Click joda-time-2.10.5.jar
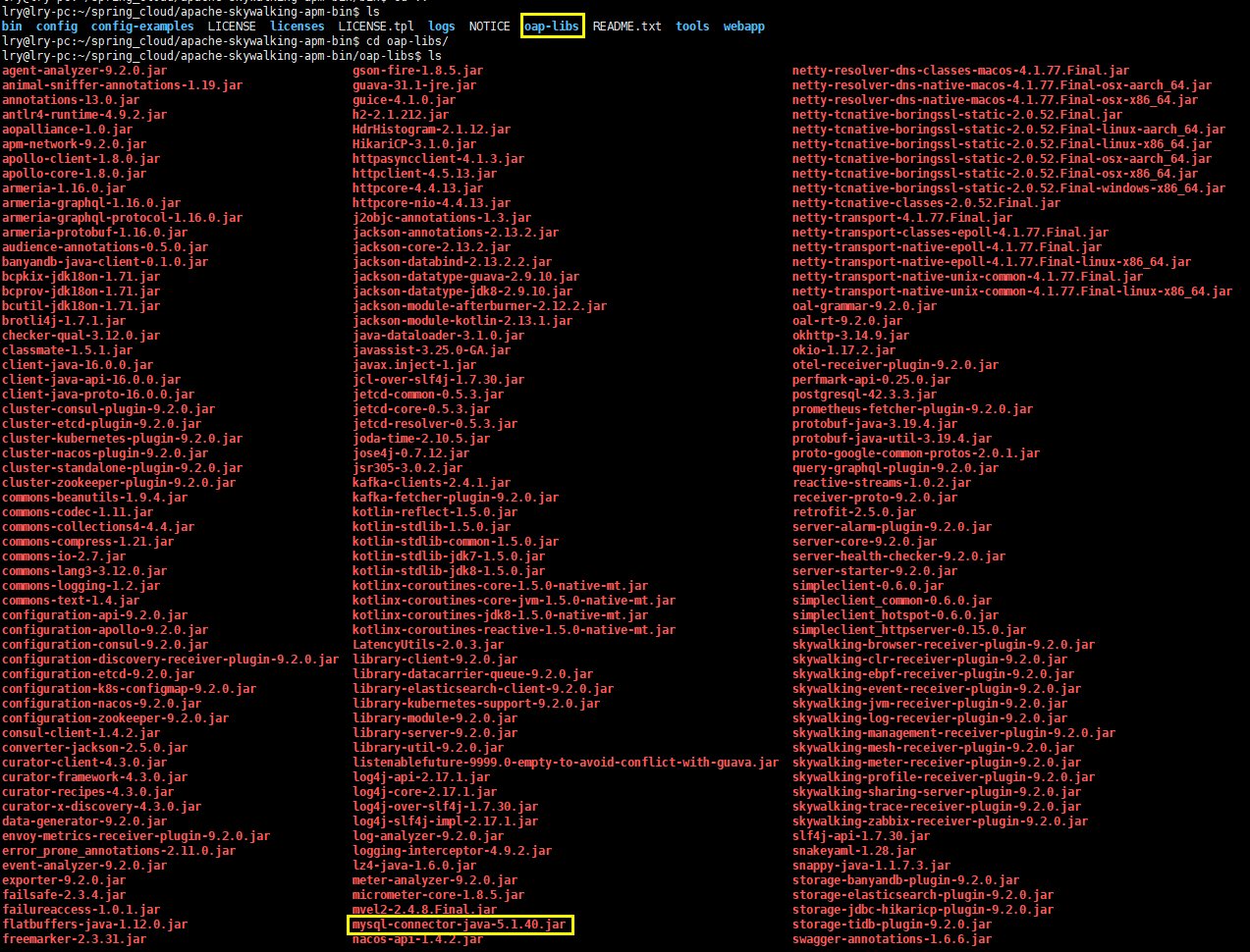This screenshot has width=1250, height=952. [x=421, y=439]
